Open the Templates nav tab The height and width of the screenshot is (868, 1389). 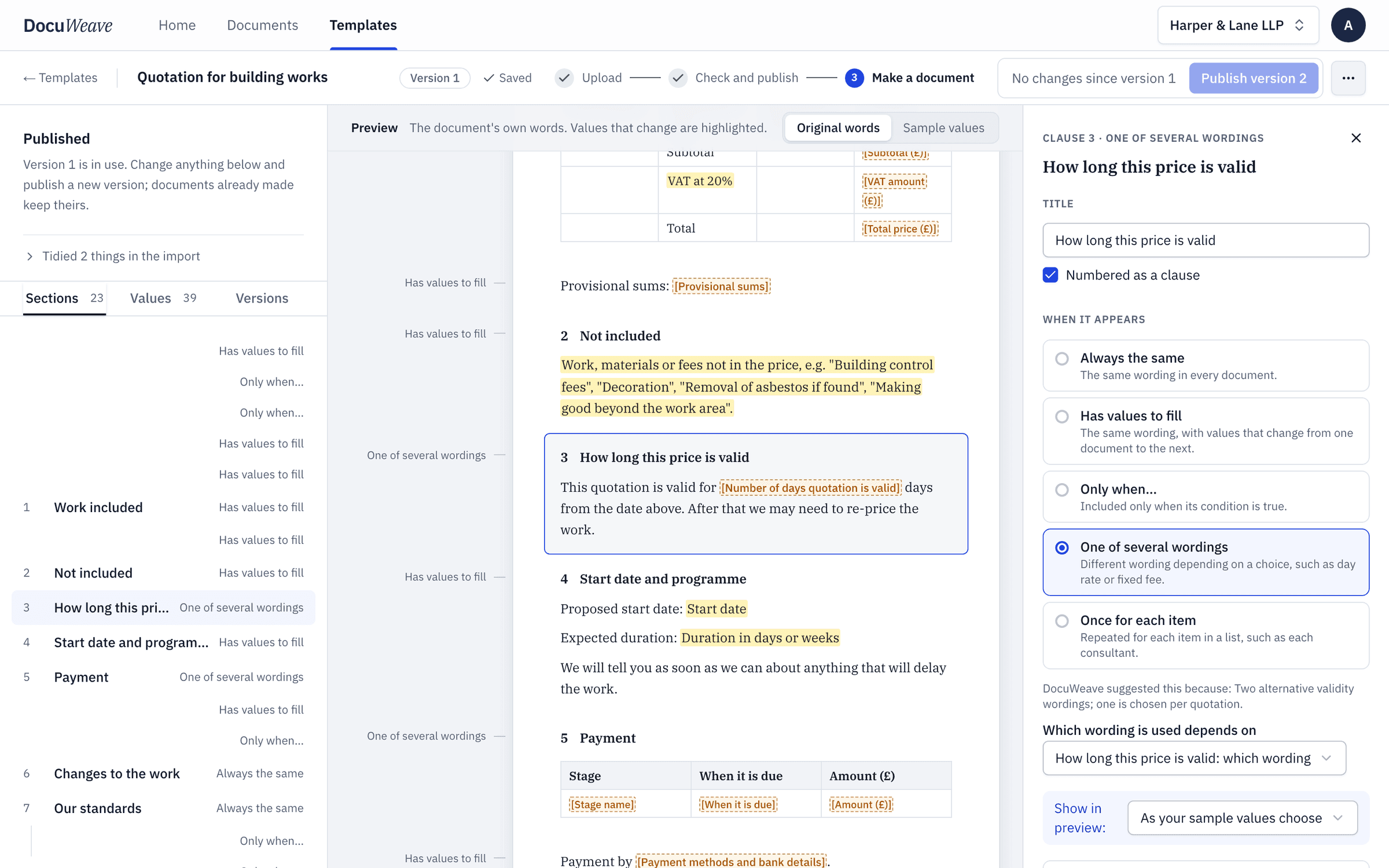tap(363, 25)
